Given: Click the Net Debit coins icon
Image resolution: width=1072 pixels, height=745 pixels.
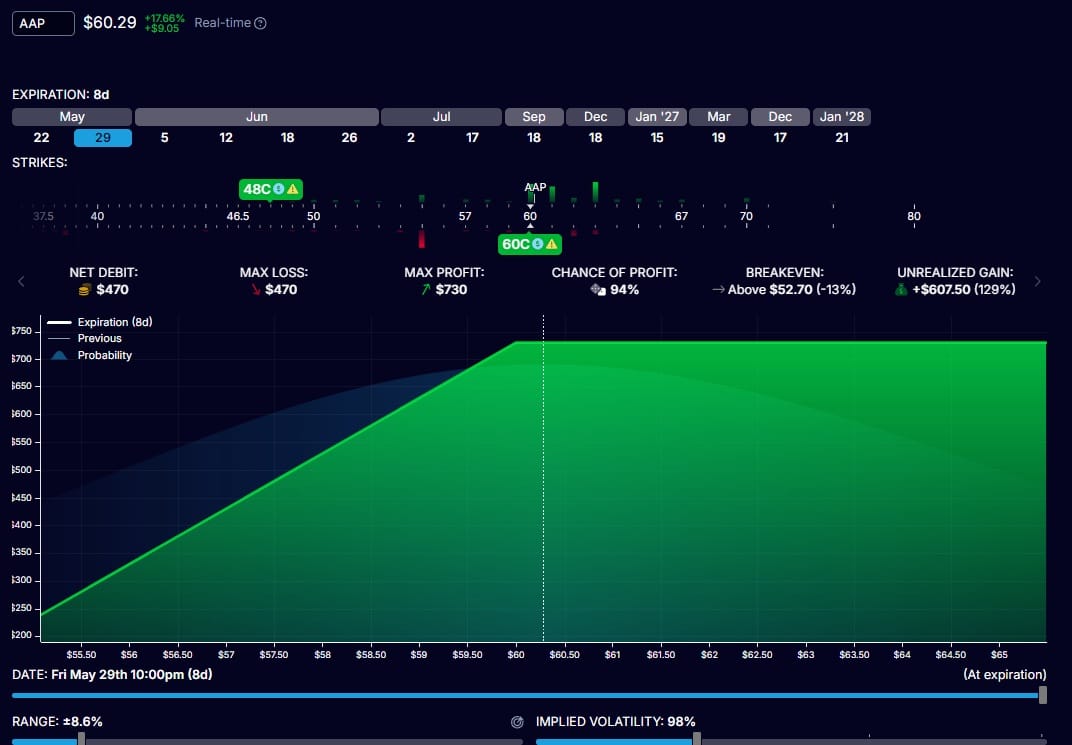Looking at the screenshot, I should (x=85, y=290).
